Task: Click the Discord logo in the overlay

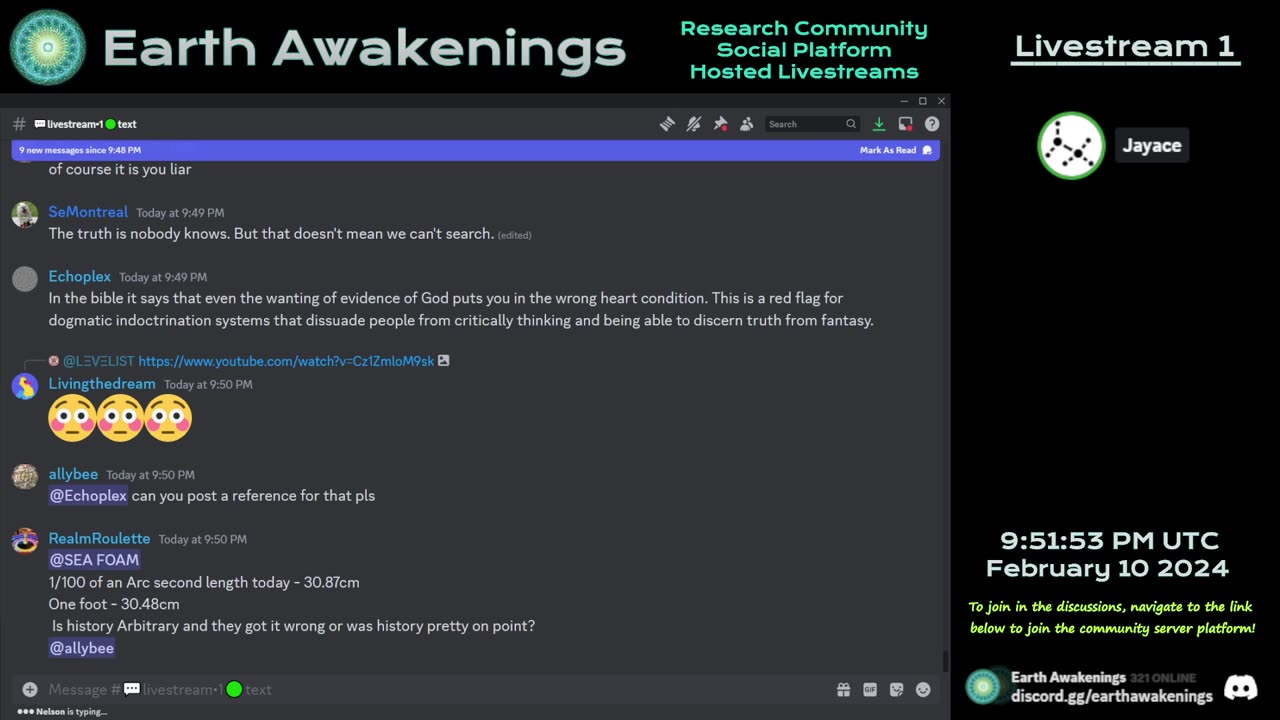Action: tap(1240, 687)
